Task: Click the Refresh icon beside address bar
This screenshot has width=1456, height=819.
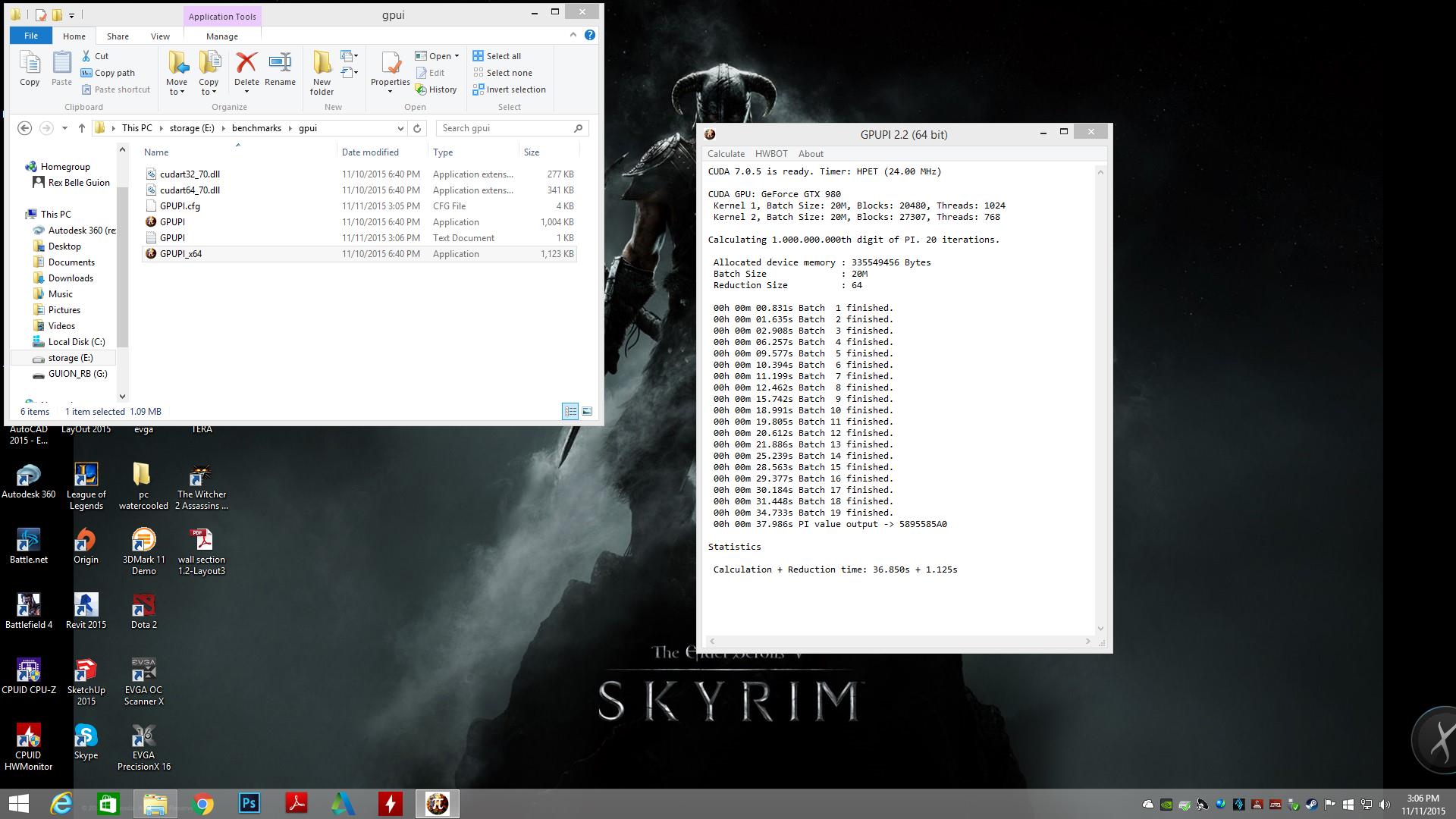Action: [417, 128]
